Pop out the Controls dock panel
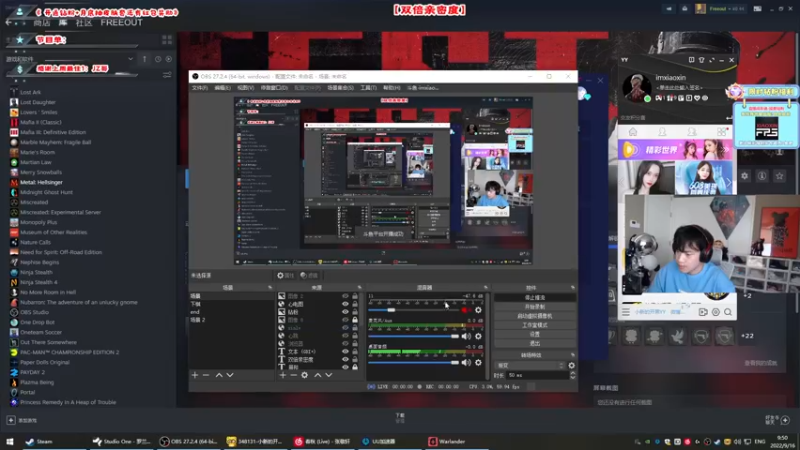The image size is (800, 450). tap(572, 288)
